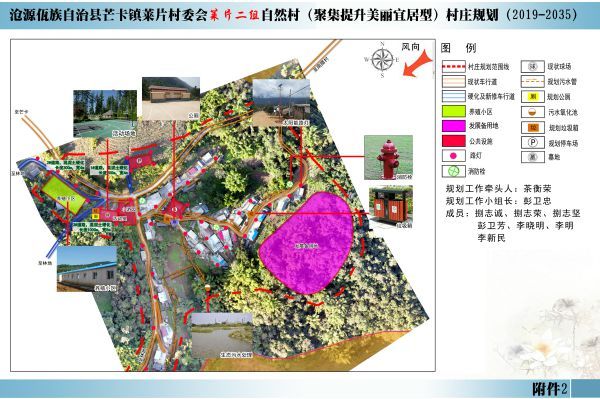Click the compass rose icon

point(382,60)
